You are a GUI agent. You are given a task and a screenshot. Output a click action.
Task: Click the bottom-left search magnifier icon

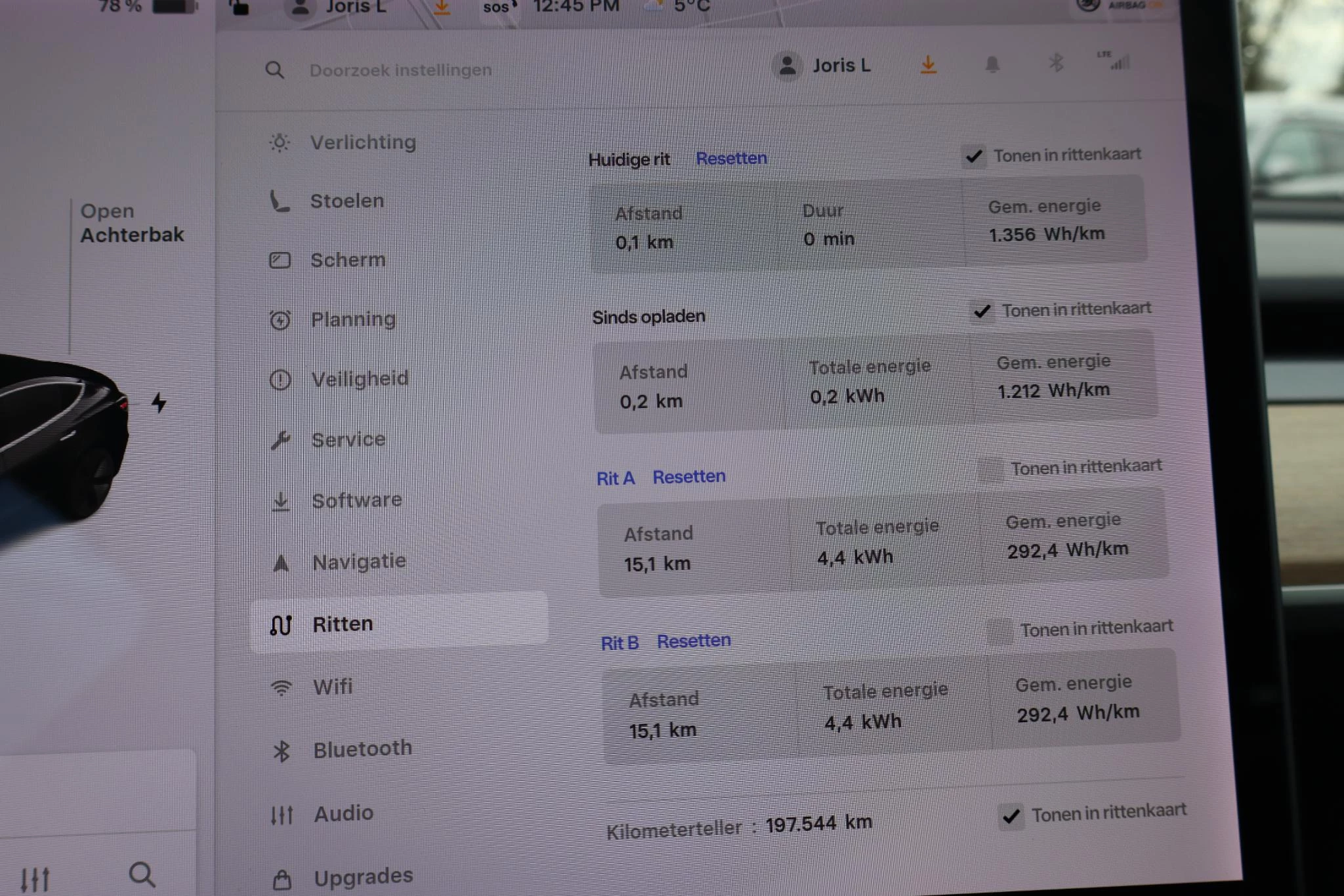click(142, 874)
